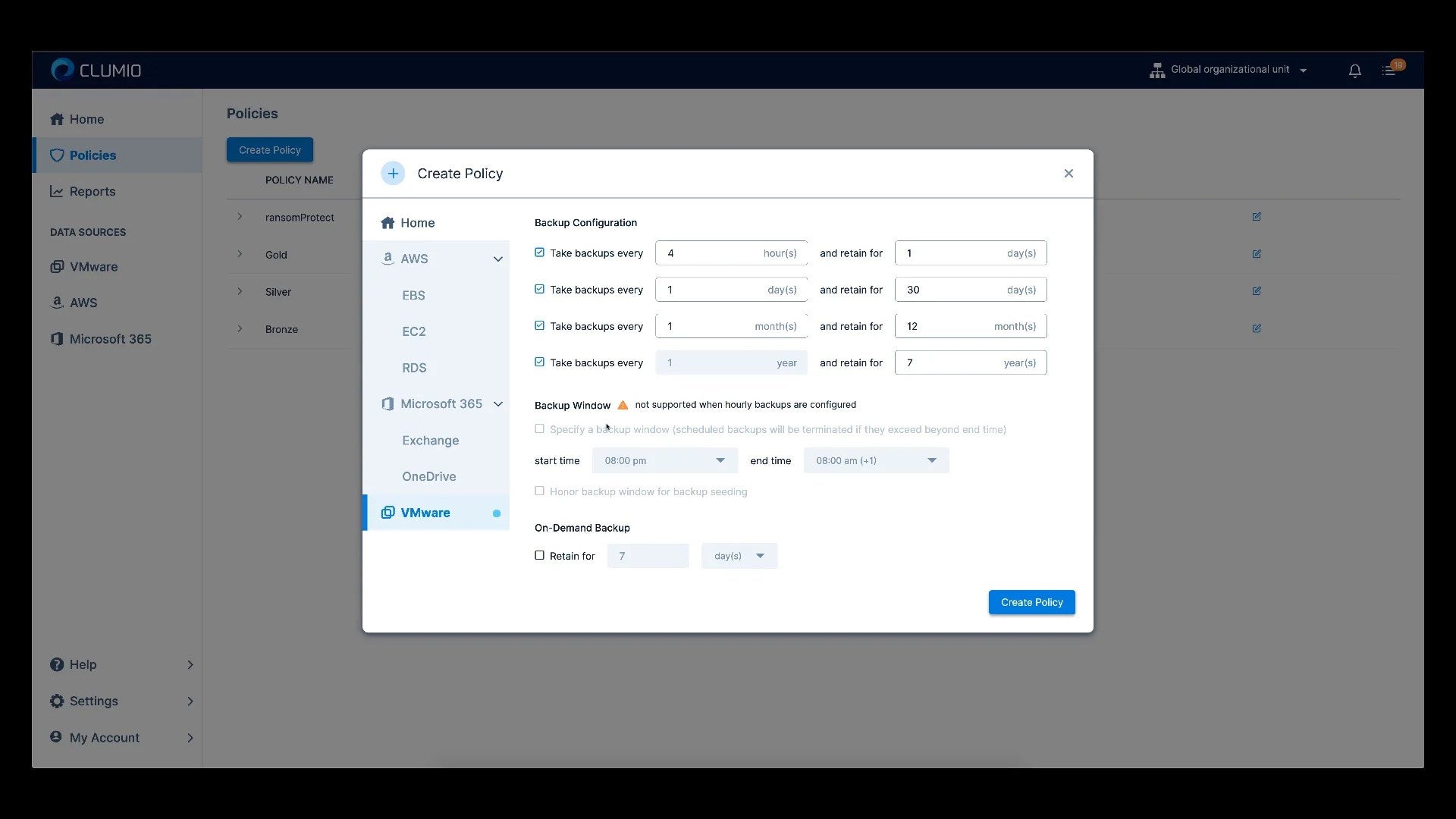Uncheck the hourly Take backups every checkbox

point(539,253)
